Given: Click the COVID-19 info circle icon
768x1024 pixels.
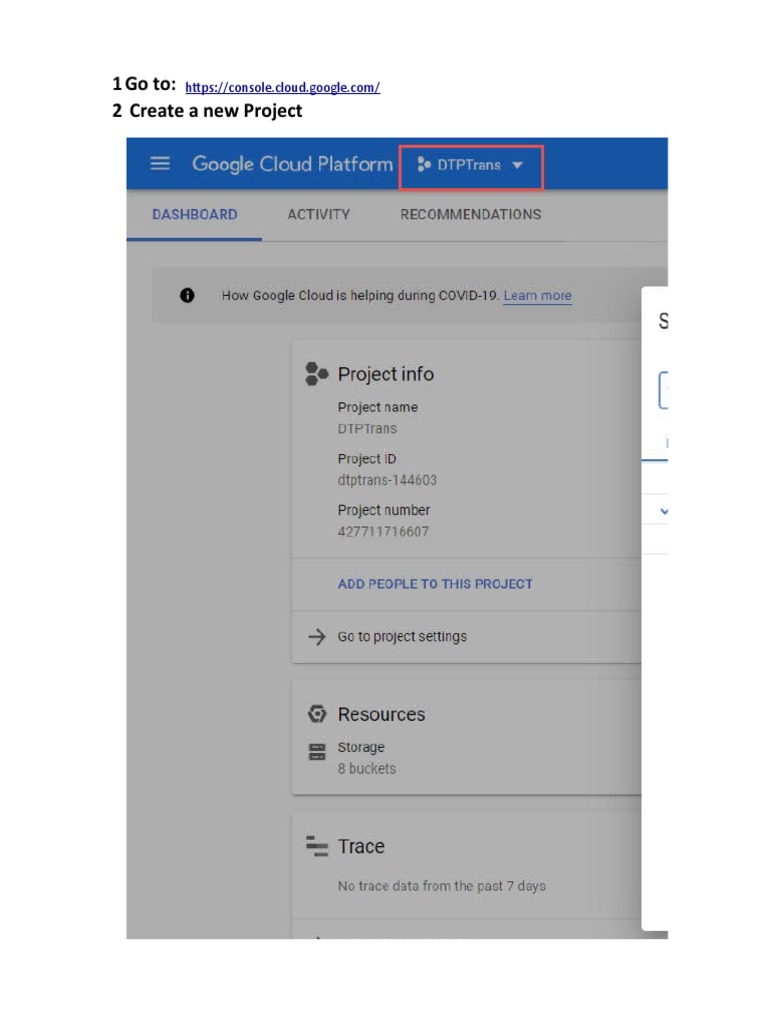Looking at the screenshot, I should (187, 295).
